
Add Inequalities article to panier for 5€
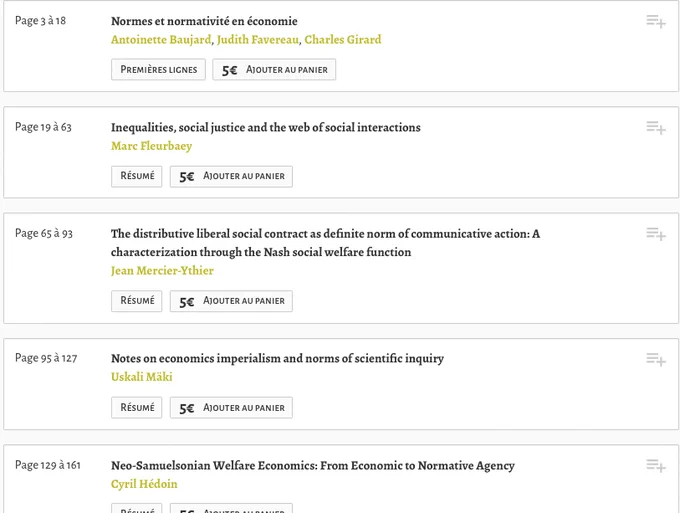click(231, 176)
